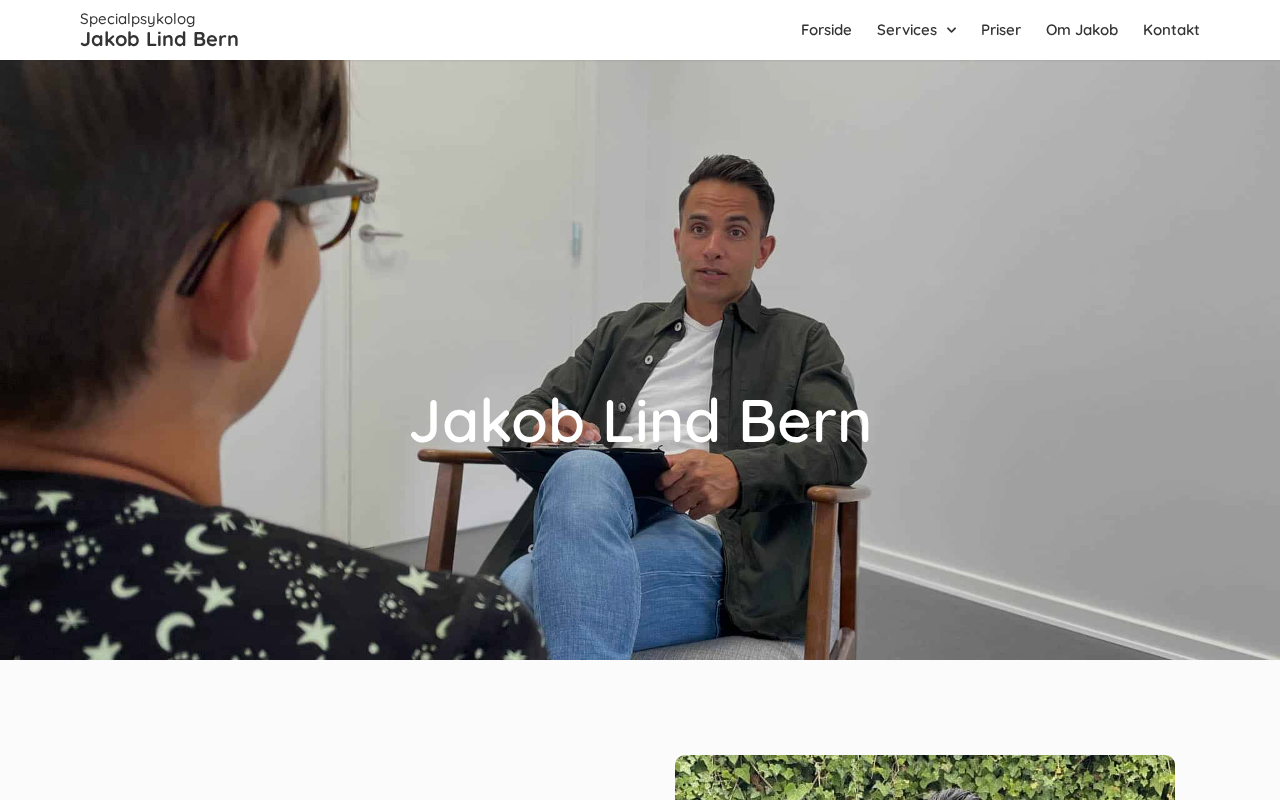
Task: Click the Services menu item
Action: 907,30
